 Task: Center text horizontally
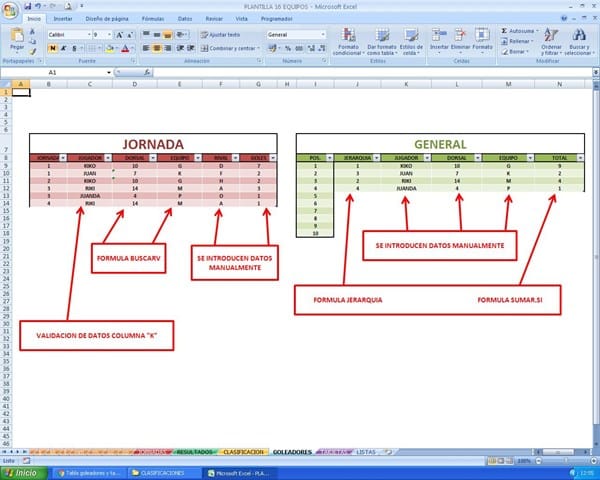[157, 48]
